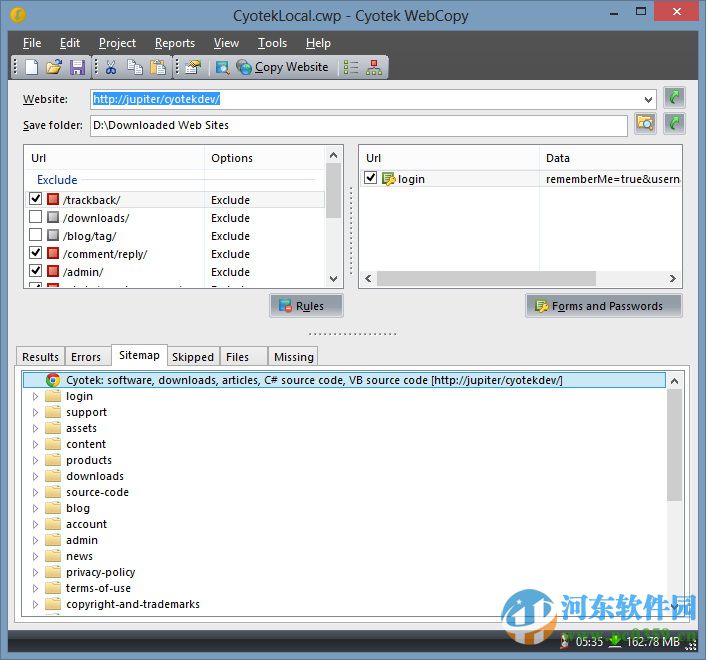This screenshot has width=706, height=660.
Task: Enable the /downloads/ exclude rule checkbox
Action: click(x=36, y=218)
